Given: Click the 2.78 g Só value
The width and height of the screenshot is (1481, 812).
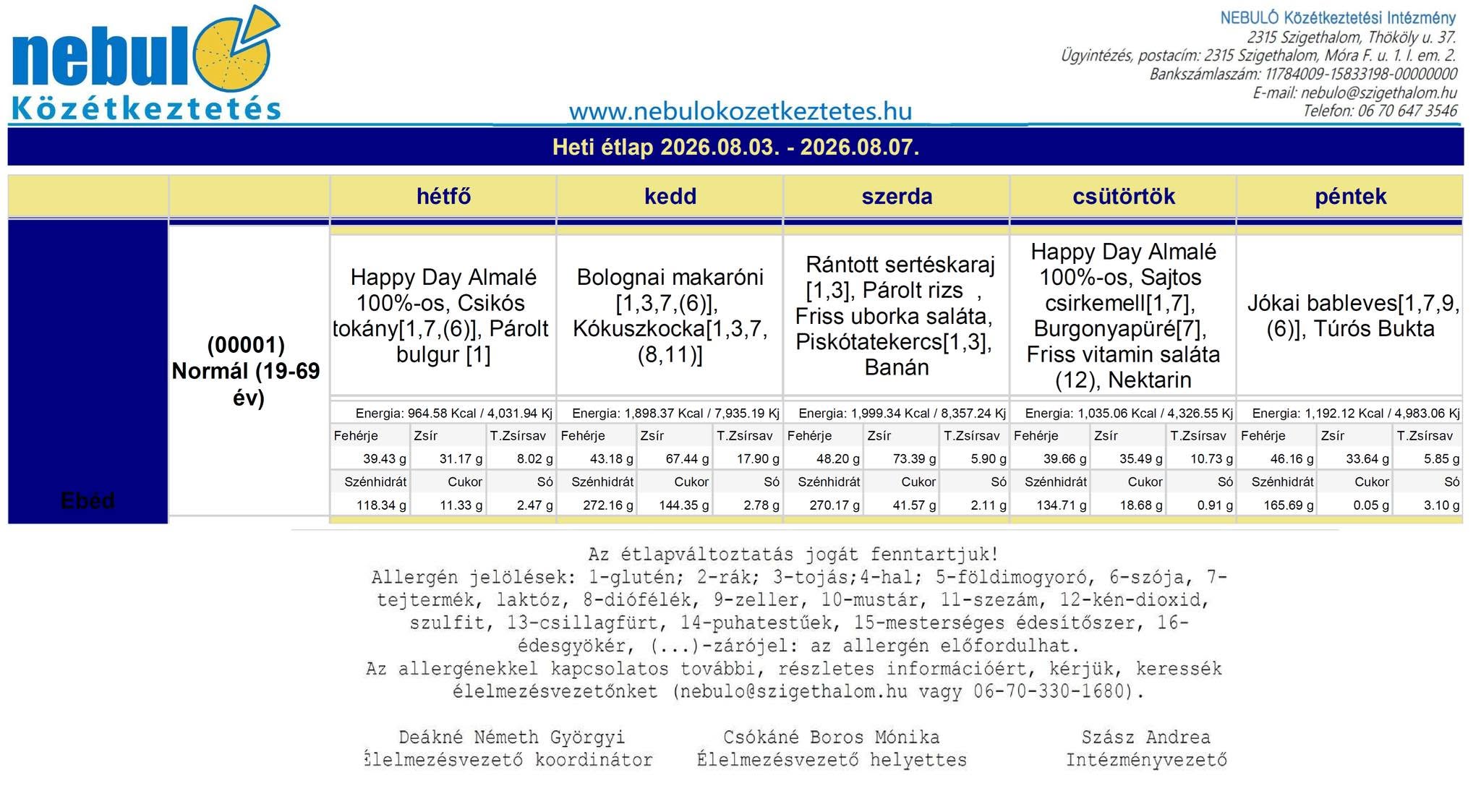Looking at the screenshot, I should click(761, 505).
